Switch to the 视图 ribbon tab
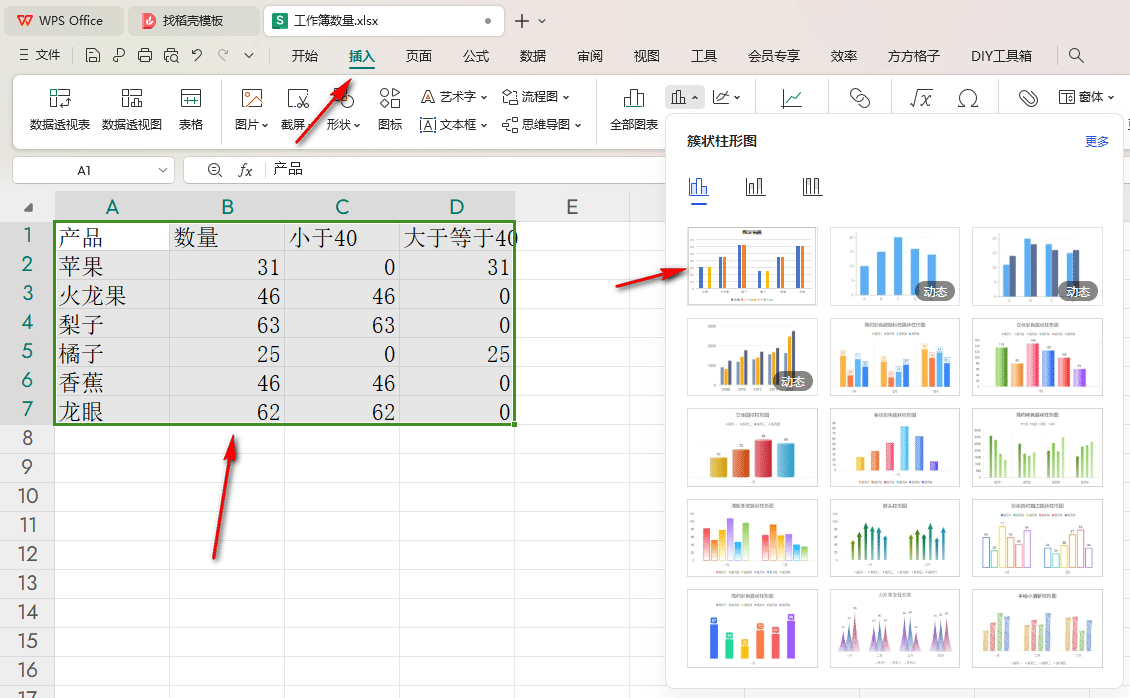The height and width of the screenshot is (698, 1130). tap(646, 56)
